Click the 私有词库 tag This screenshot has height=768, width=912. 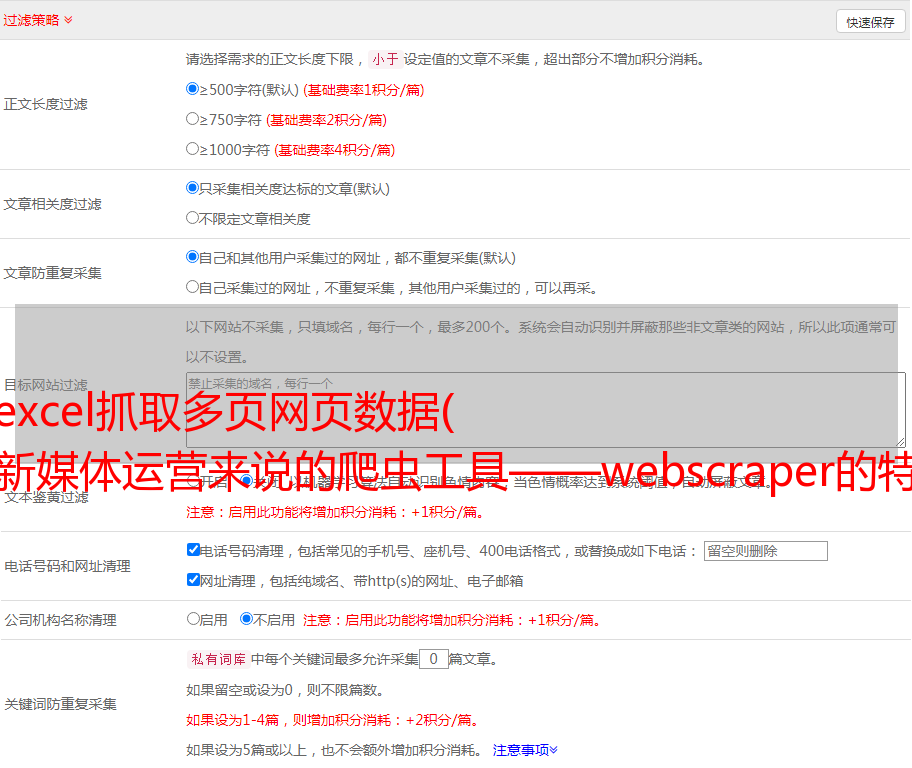(x=218, y=659)
